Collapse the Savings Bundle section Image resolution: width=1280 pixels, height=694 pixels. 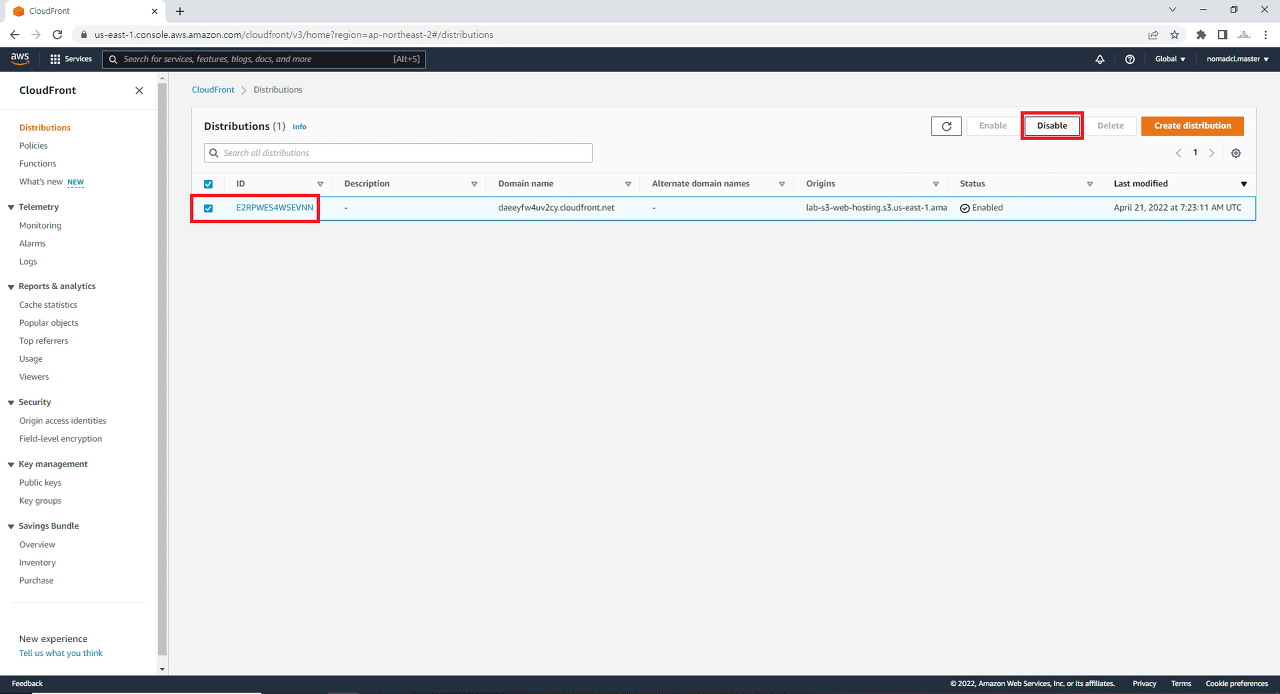(x=10, y=526)
